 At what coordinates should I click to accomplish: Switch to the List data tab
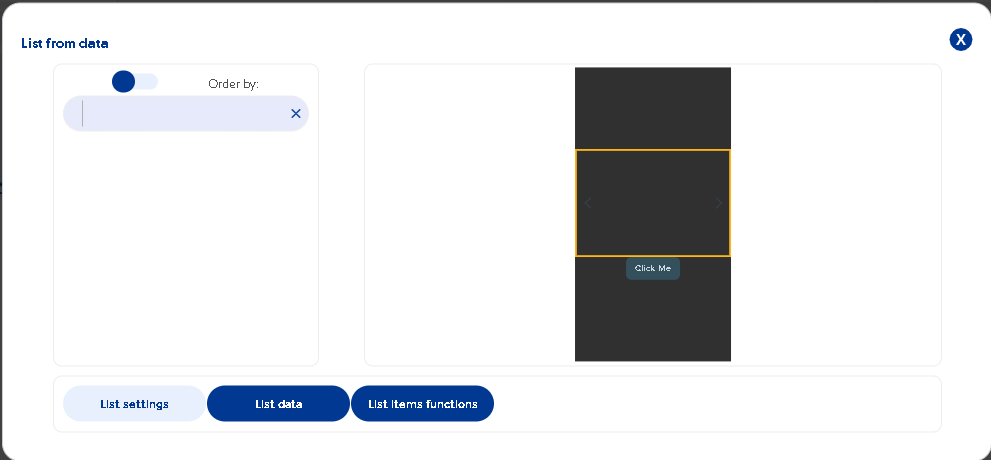[279, 404]
